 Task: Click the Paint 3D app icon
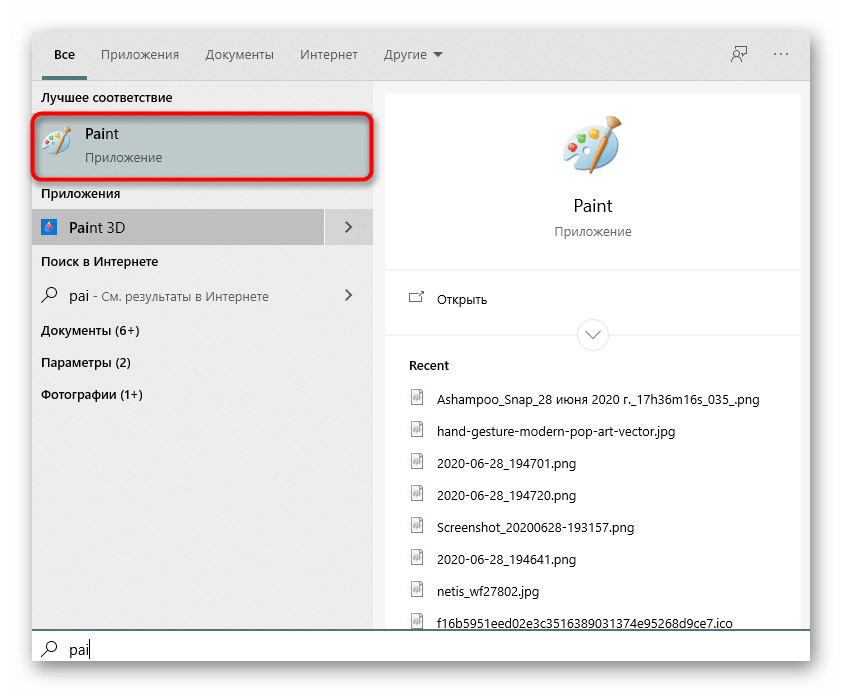point(50,227)
